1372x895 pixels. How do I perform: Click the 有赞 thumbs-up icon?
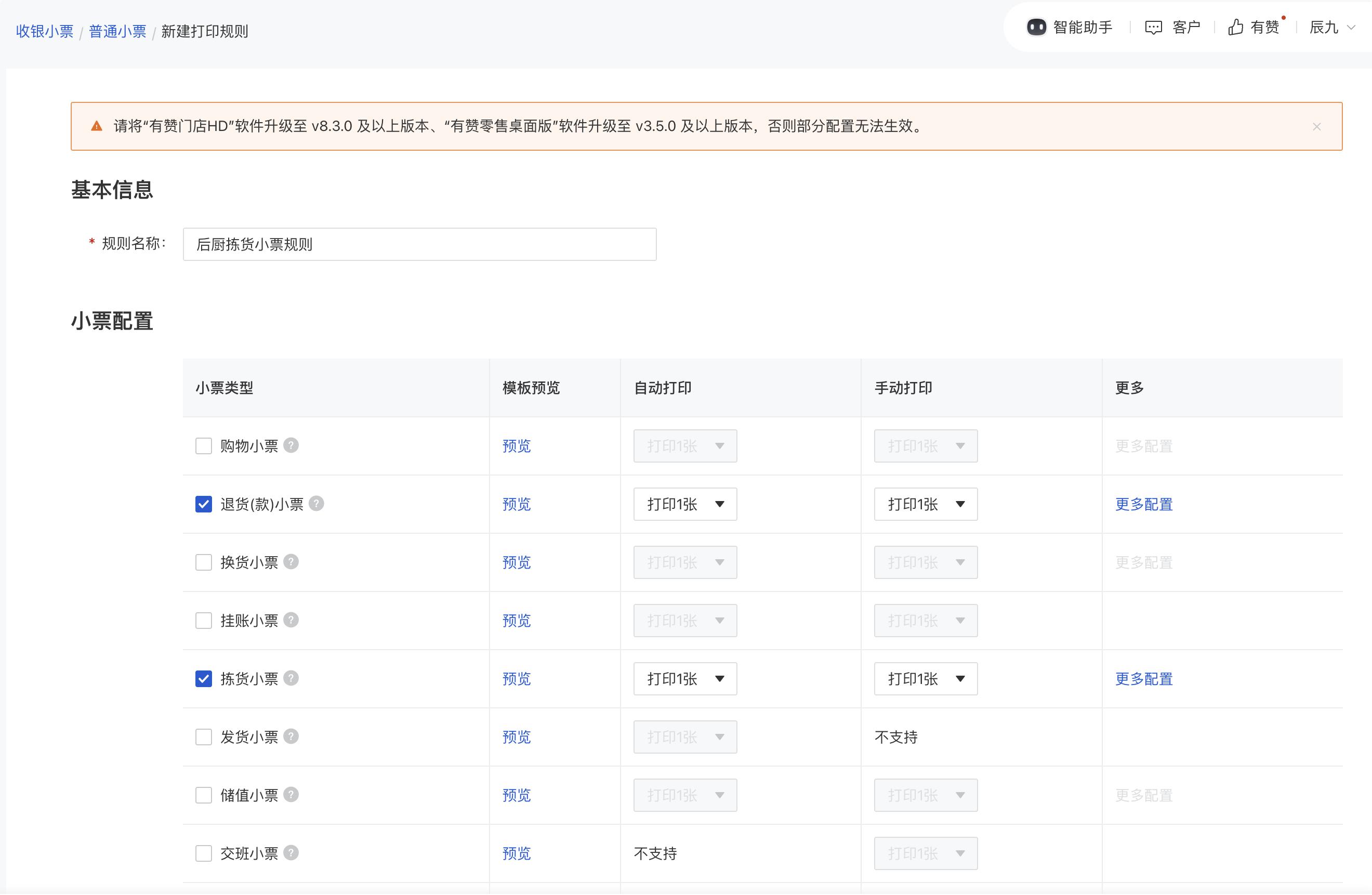pyautogui.click(x=1235, y=27)
